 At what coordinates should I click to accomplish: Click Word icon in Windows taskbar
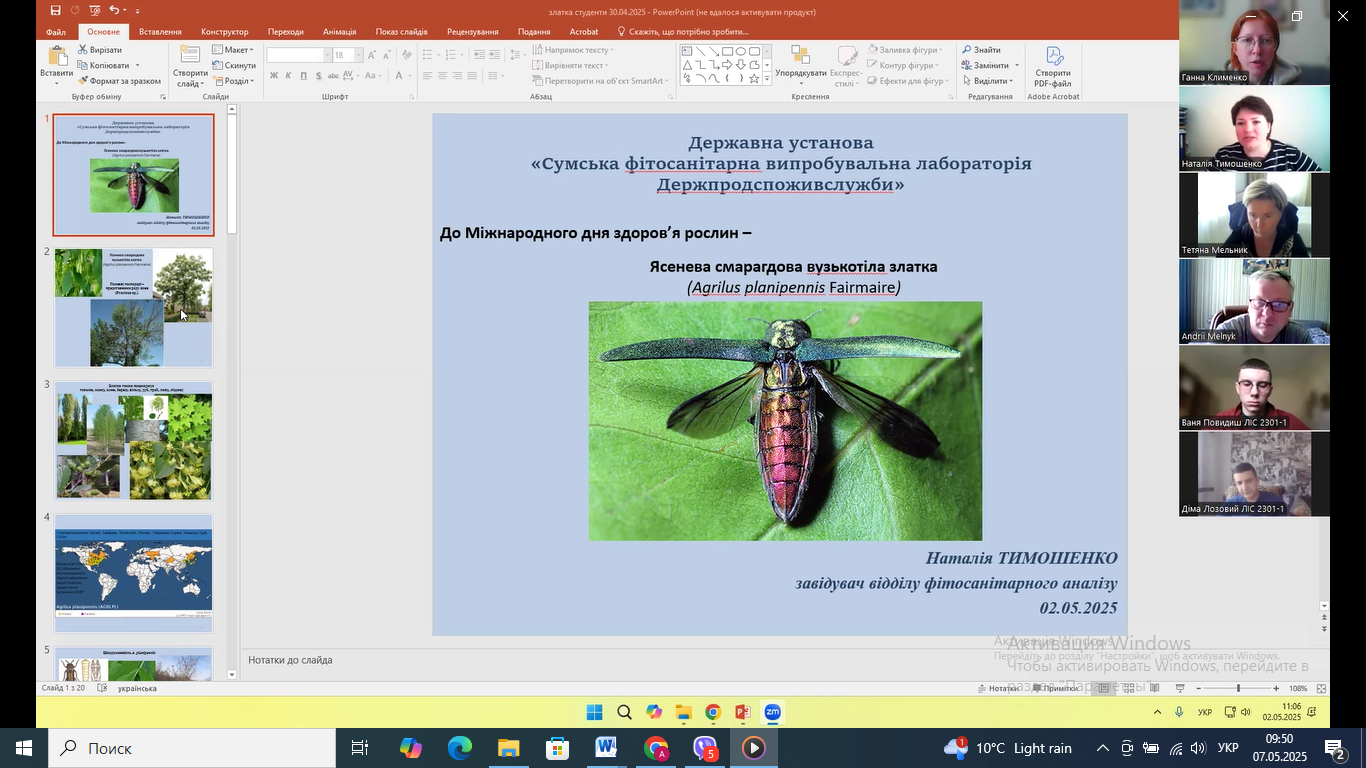tap(606, 748)
